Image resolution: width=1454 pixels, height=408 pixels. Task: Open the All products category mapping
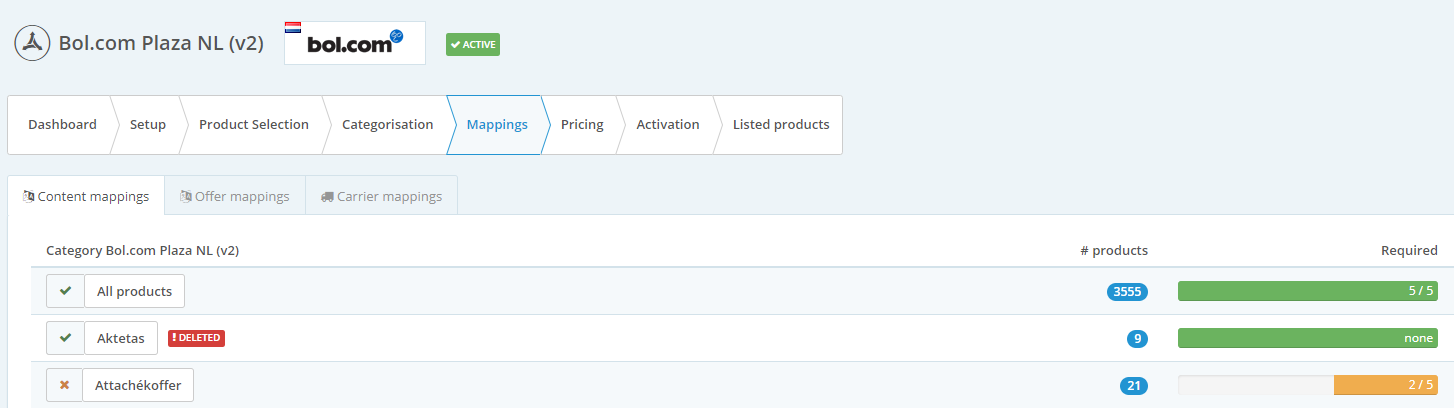pos(134,291)
